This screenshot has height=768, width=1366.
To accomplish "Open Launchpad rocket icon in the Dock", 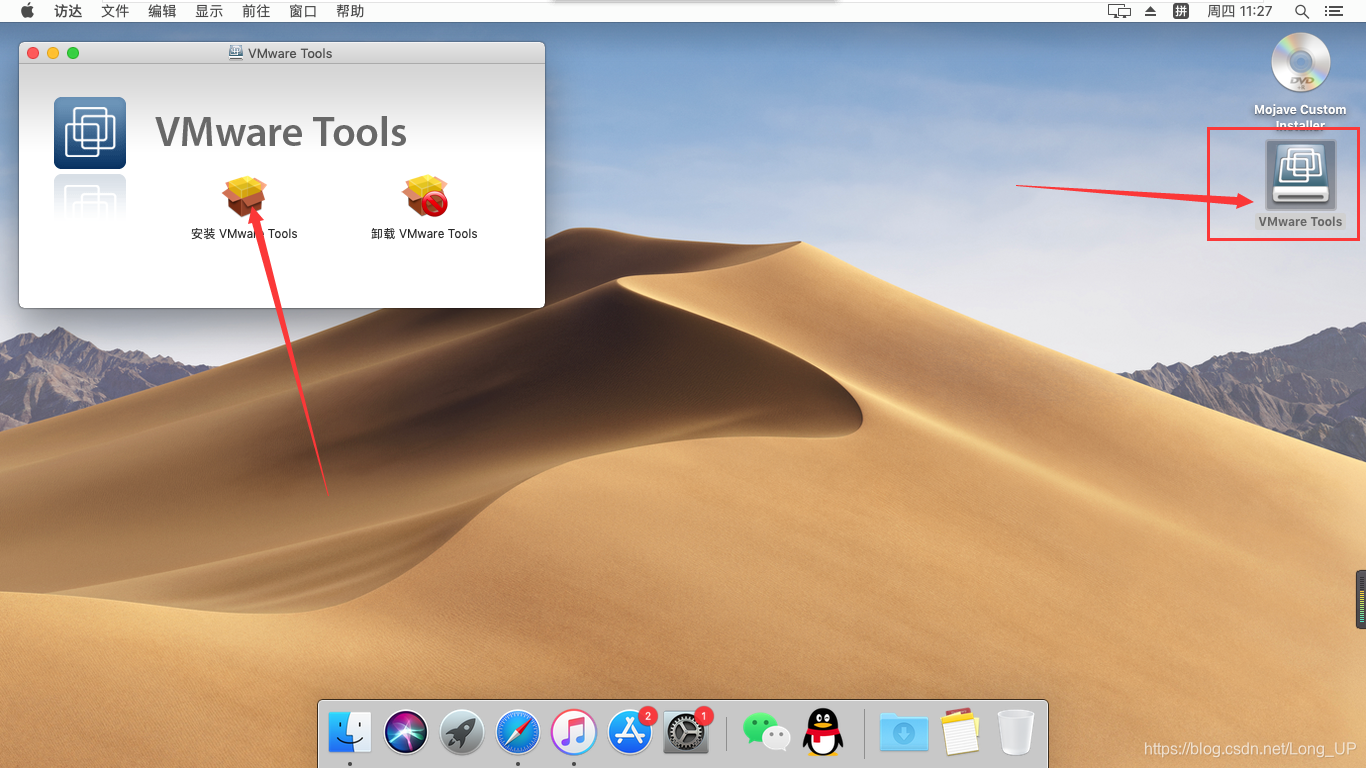I will [x=462, y=732].
